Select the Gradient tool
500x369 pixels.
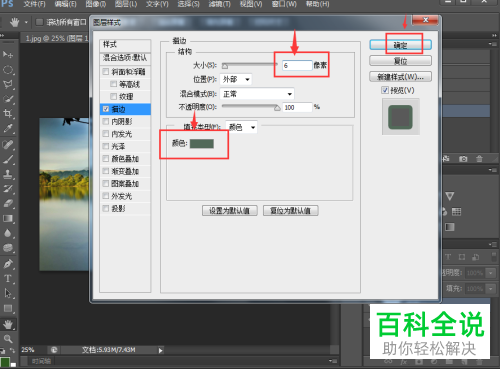8,218
